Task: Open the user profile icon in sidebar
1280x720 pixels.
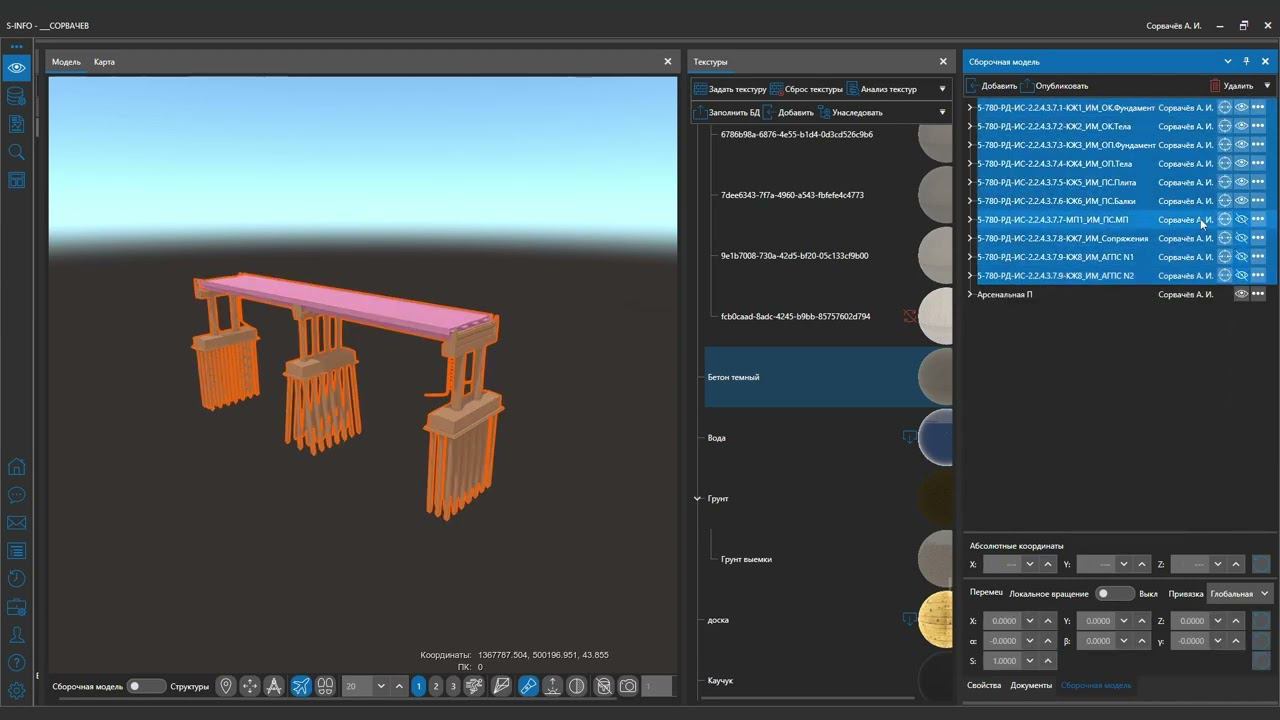Action: [x=16, y=635]
